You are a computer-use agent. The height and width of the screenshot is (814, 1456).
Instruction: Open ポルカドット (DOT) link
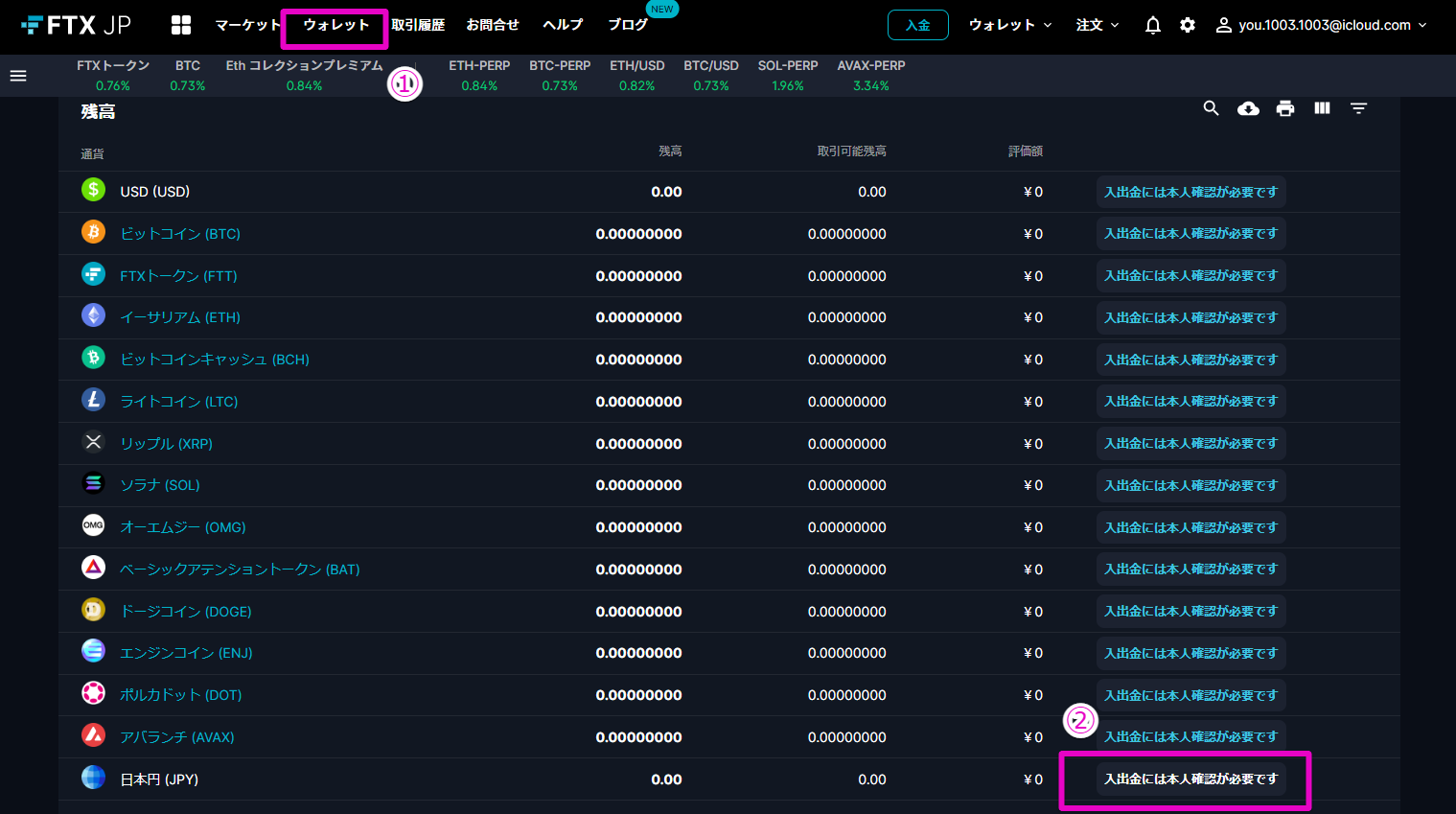pos(180,695)
